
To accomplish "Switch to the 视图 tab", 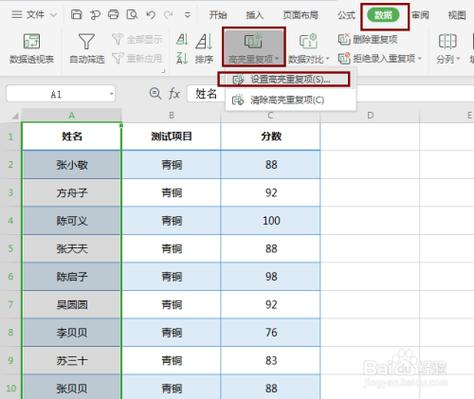I will [x=457, y=15].
